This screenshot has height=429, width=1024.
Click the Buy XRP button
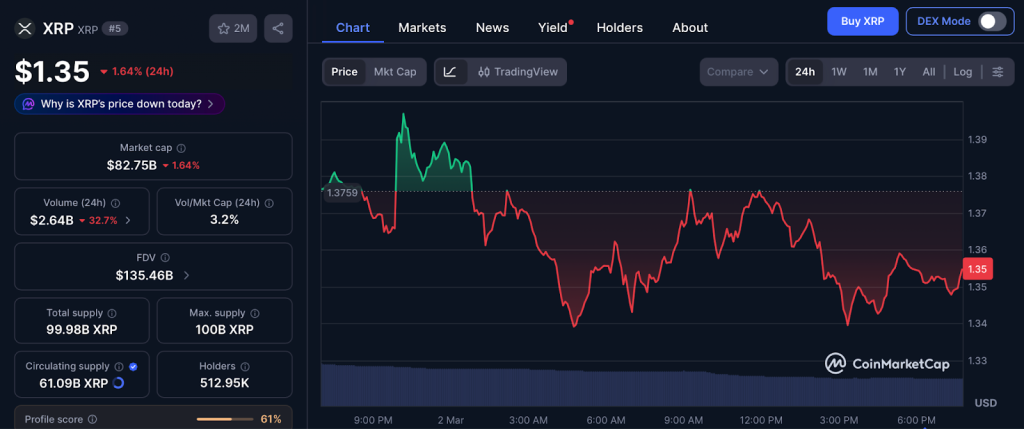[861, 21]
